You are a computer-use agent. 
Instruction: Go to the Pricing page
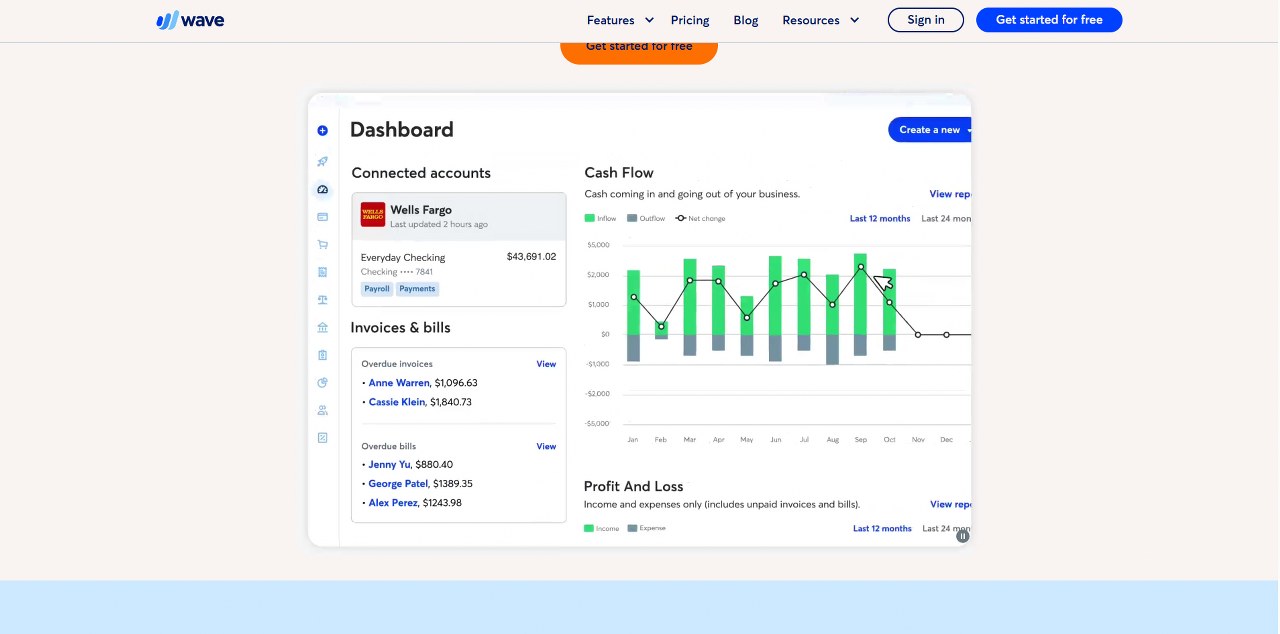click(690, 20)
